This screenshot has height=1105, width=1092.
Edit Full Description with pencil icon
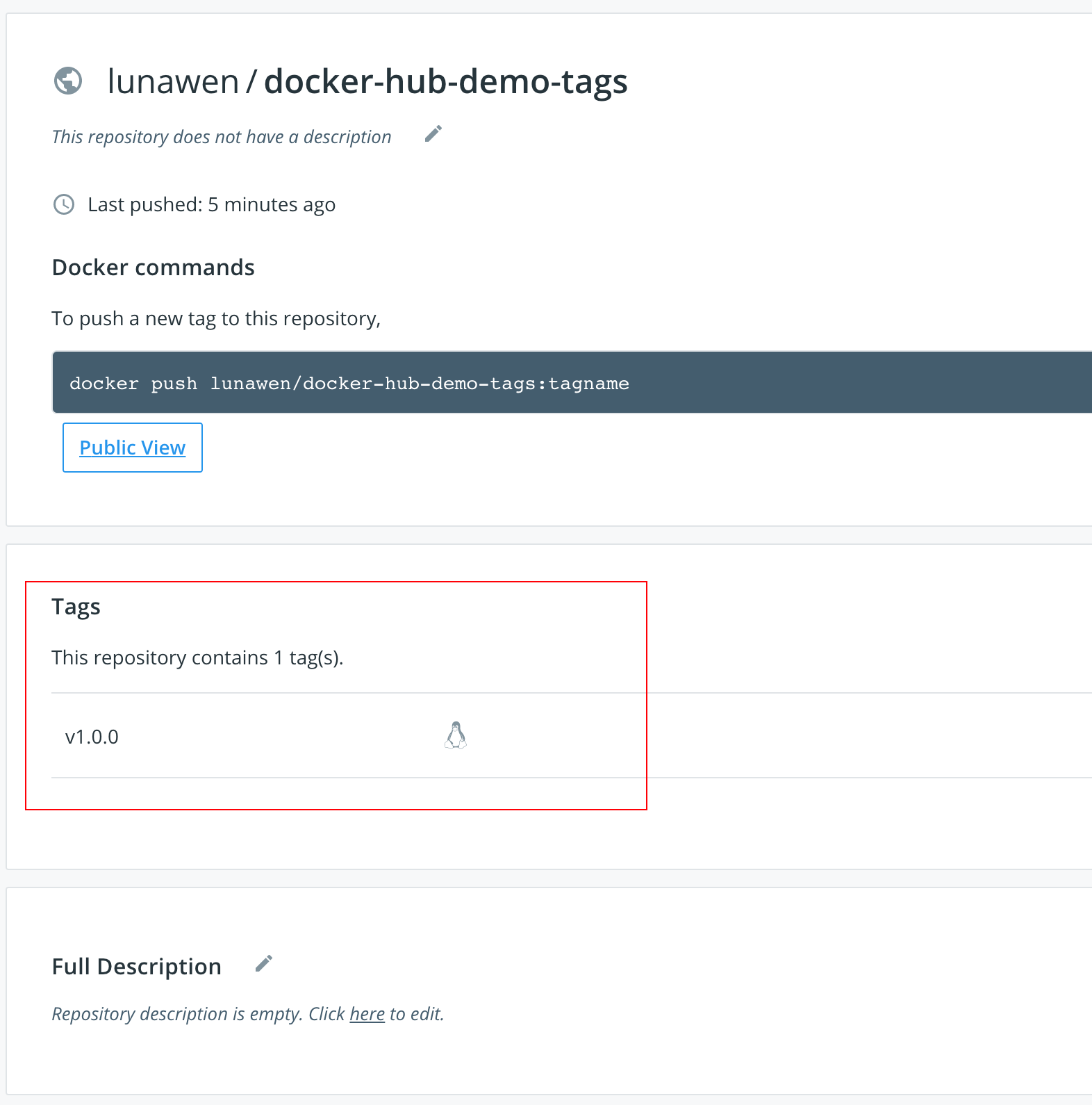pyautogui.click(x=264, y=963)
